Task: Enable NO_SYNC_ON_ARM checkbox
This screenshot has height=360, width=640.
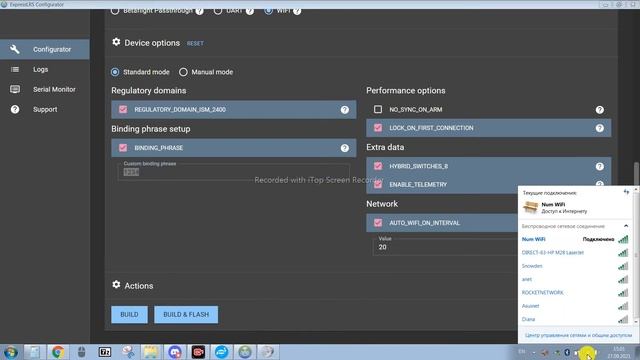Action: tap(378, 109)
